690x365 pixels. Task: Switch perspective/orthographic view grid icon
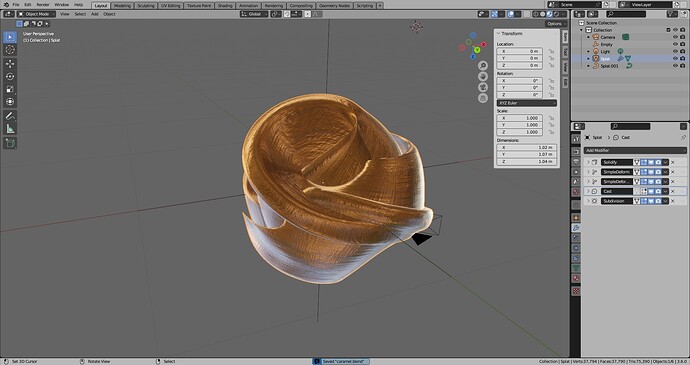pyautogui.click(x=483, y=98)
